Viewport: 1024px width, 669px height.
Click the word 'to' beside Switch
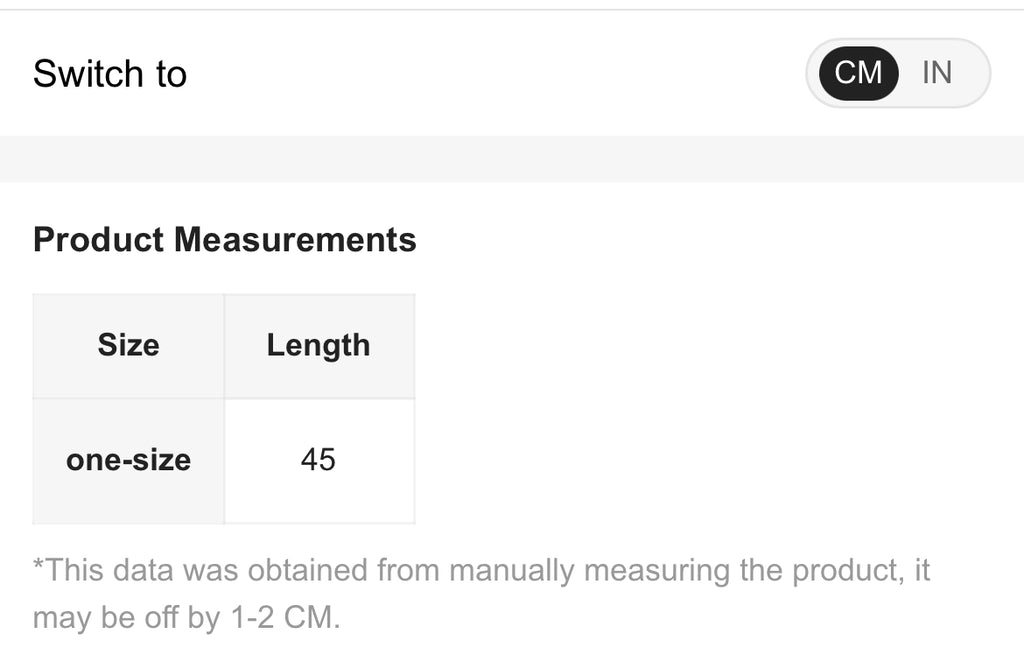point(170,74)
